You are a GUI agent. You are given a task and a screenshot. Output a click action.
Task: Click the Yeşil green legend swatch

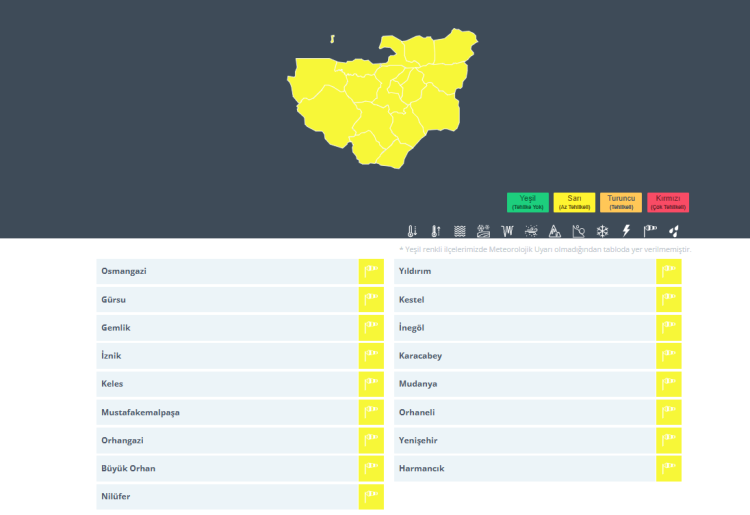528,202
